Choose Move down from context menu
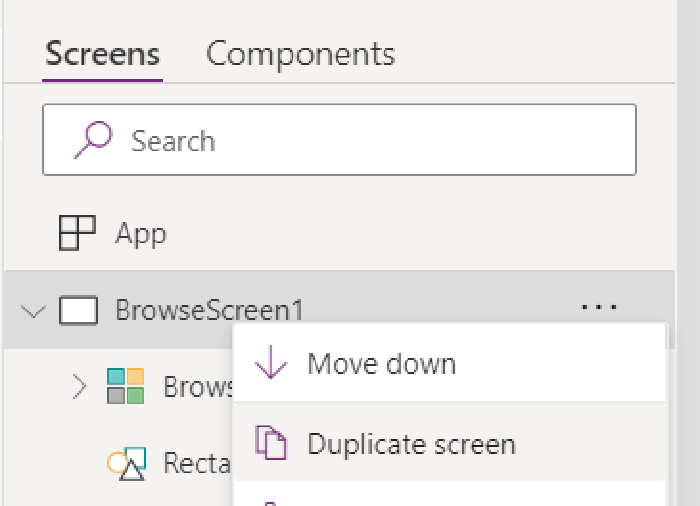This screenshot has height=506, width=700. click(381, 364)
